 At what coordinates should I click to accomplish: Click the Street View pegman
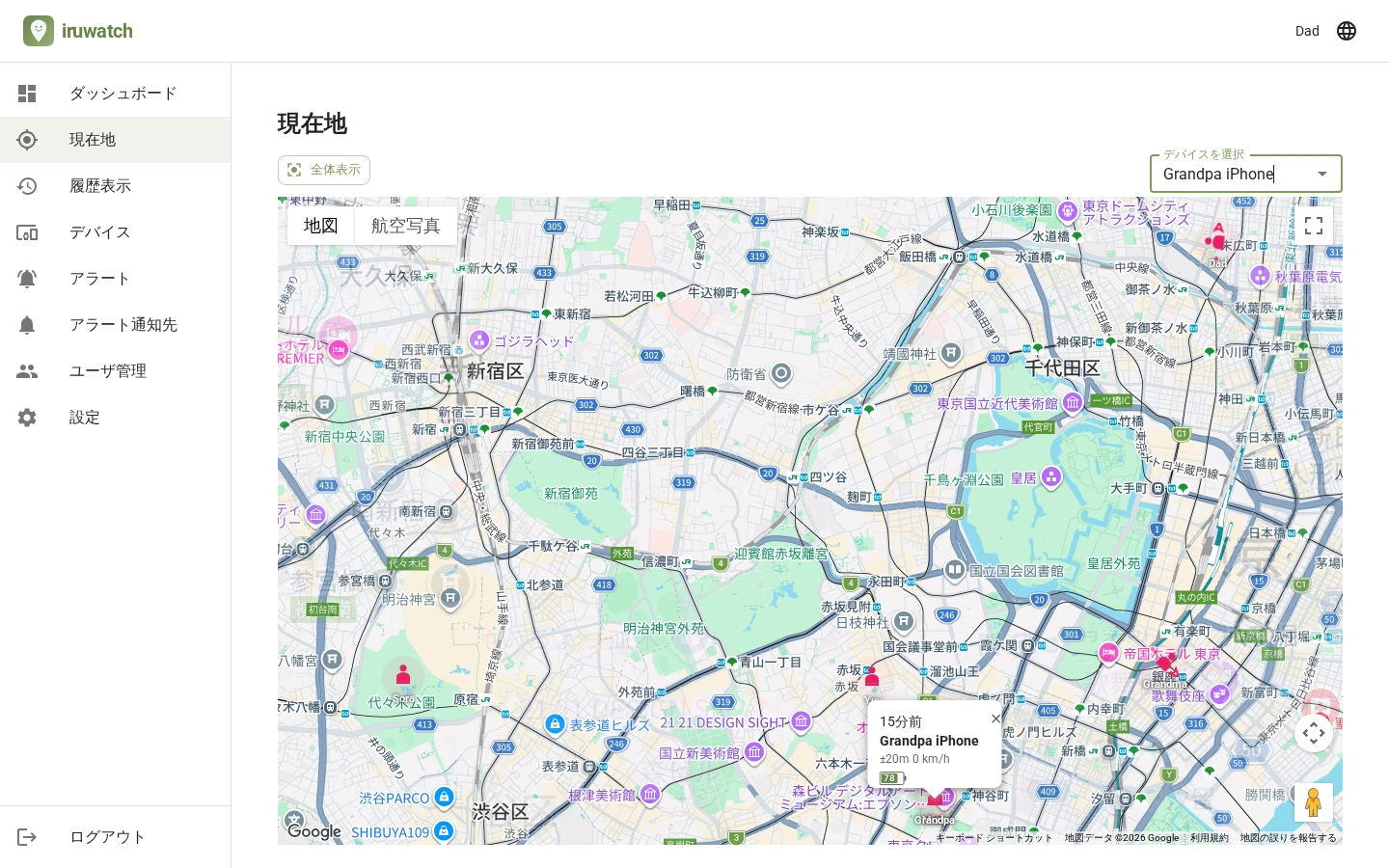(x=1314, y=802)
